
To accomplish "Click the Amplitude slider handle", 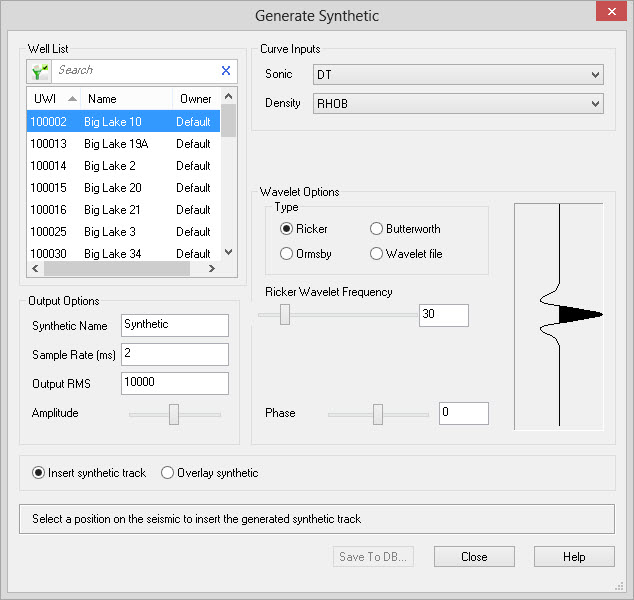I will [174, 414].
